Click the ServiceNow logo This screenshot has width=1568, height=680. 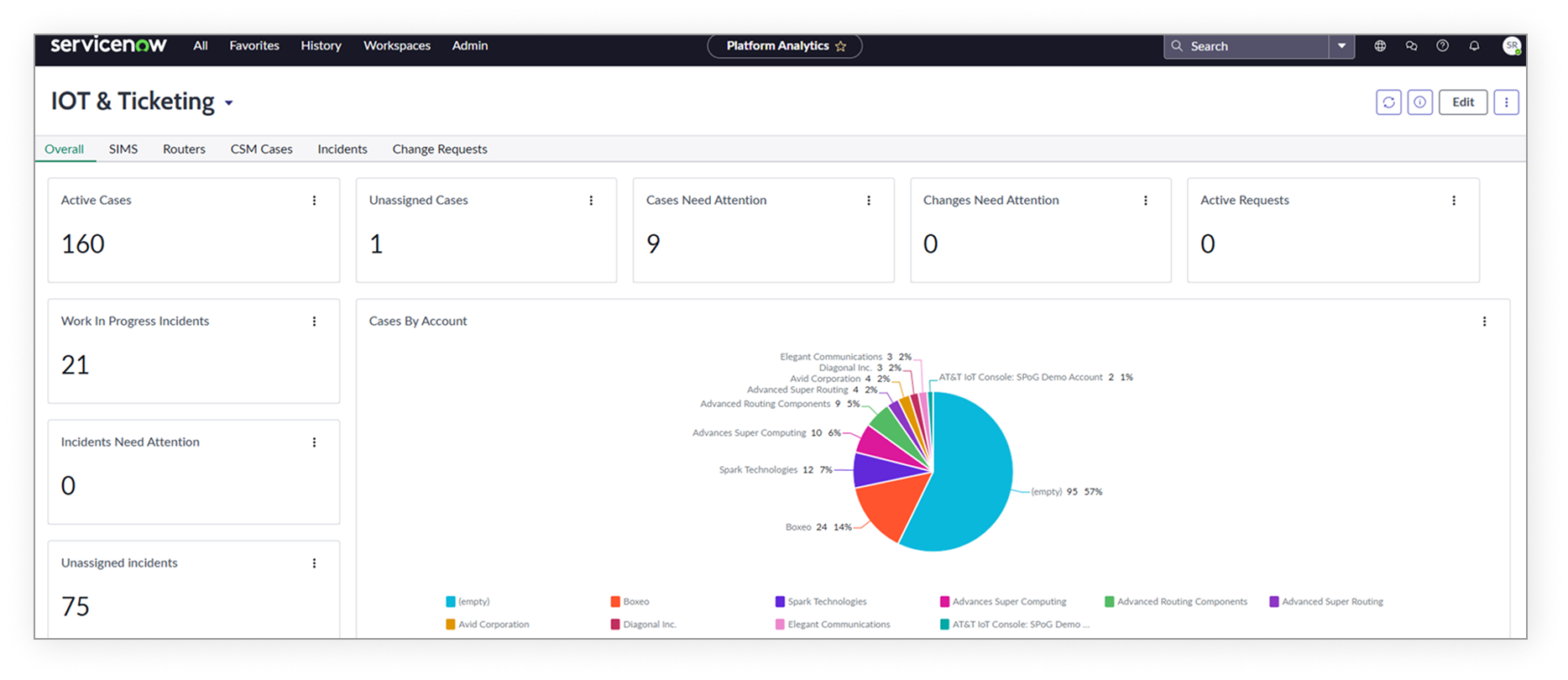(x=108, y=45)
